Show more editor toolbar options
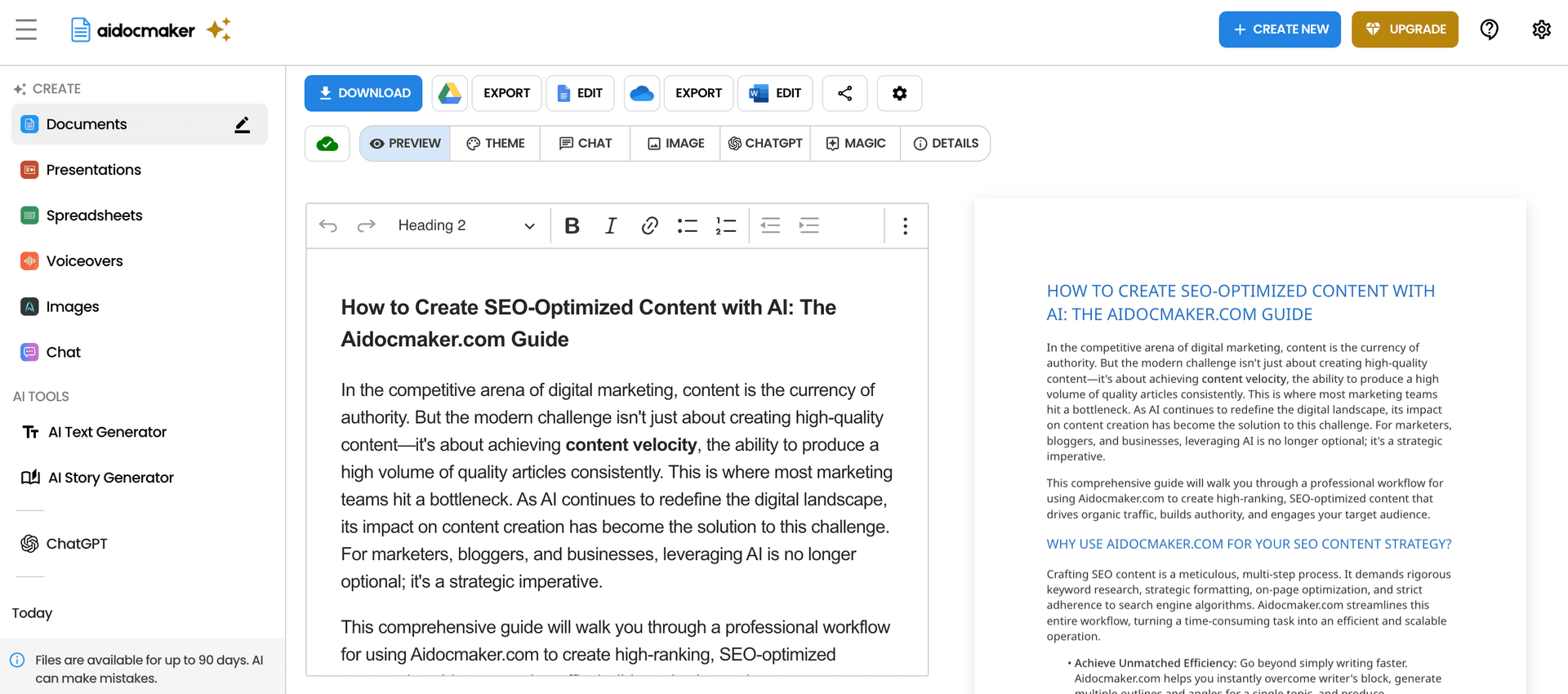Viewport: 1568px width, 694px height. click(x=905, y=225)
